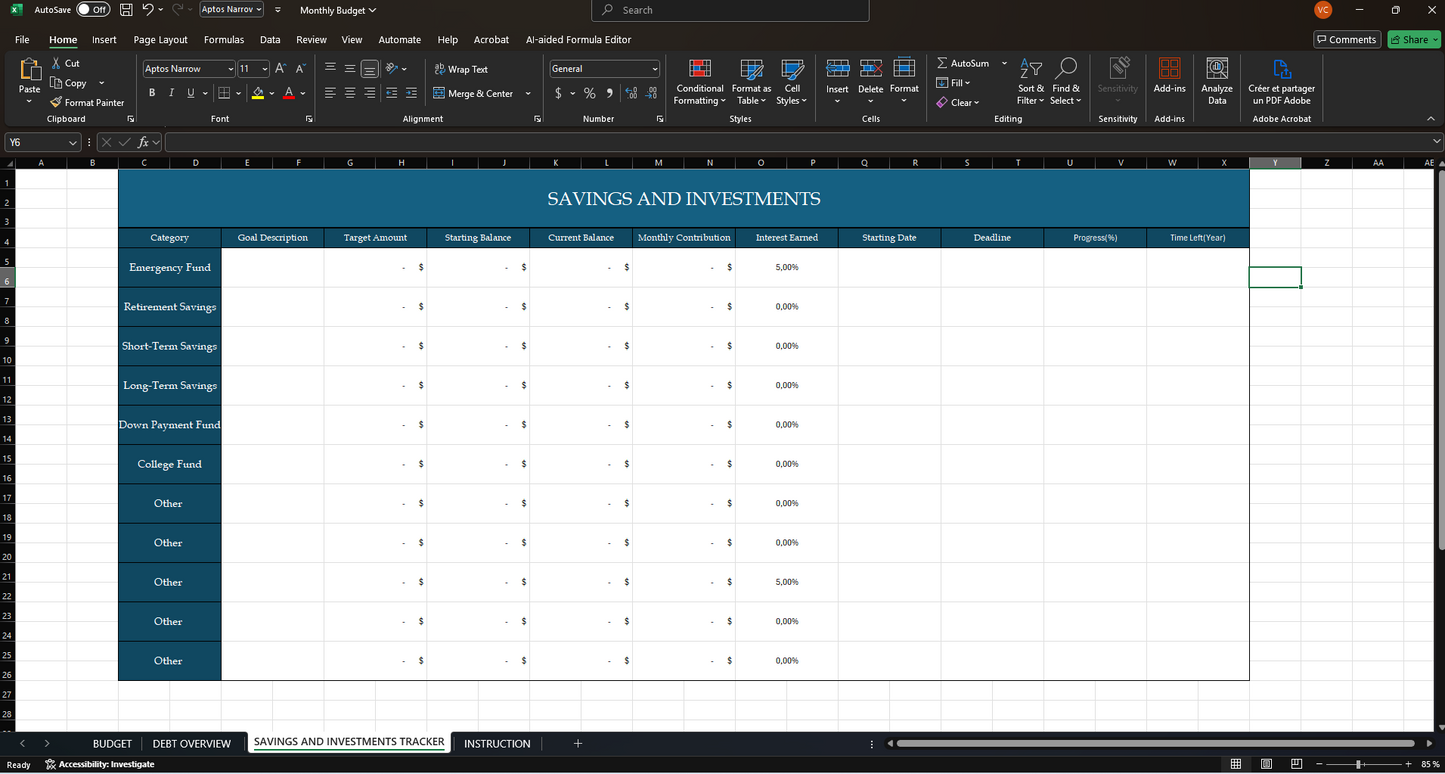Screen dimensions: 1445x774
Task: Click the zoom slider in the status bar
Action: (1358, 764)
